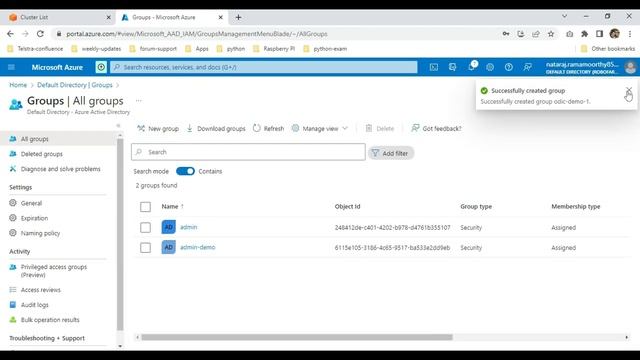Click the New group button
Viewport: 640px width, 360px height.
point(158,129)
